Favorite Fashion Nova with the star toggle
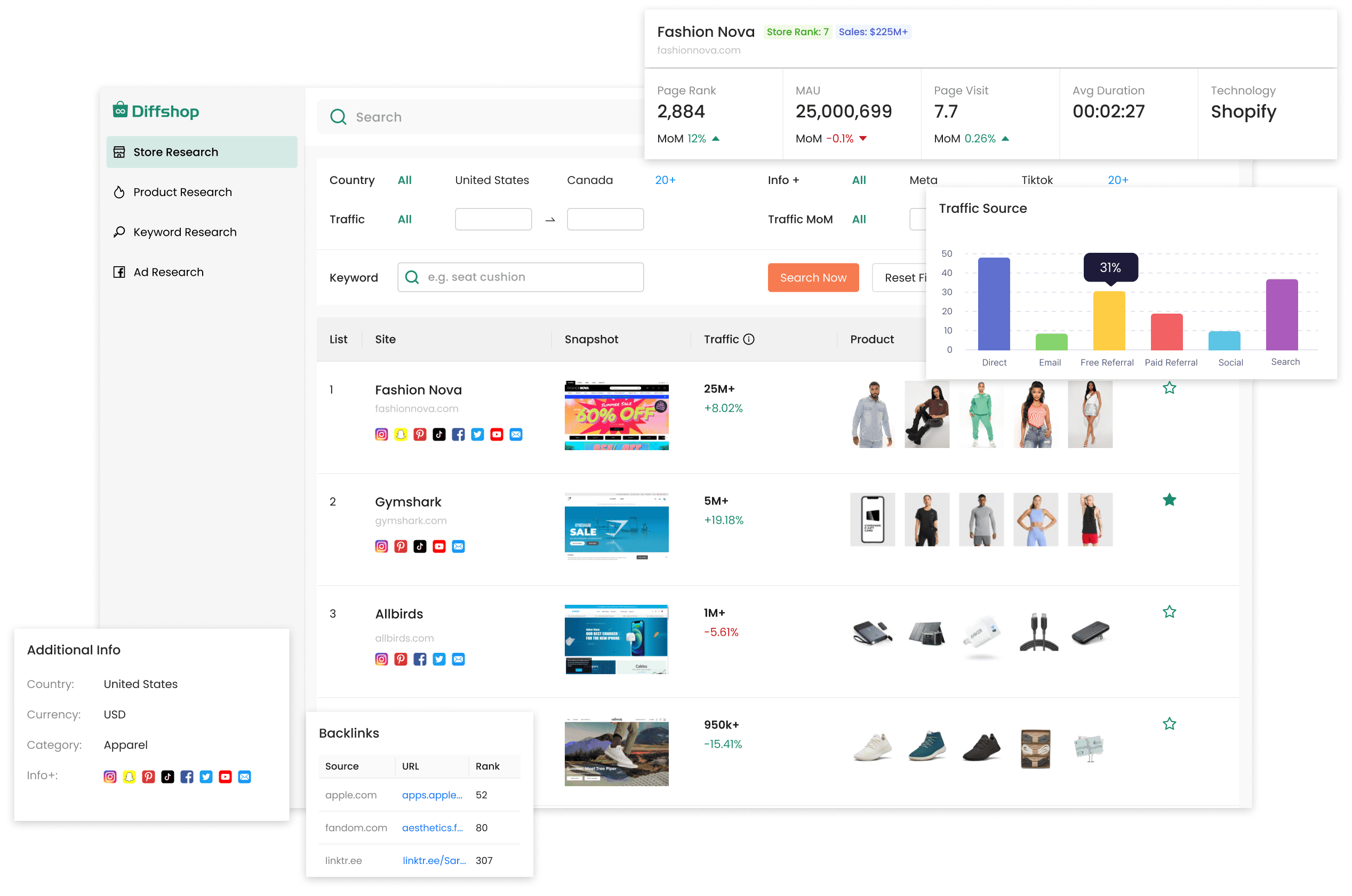The width and height of the screenshot is (1352, 896). pyautogui.click(x=1170, y=387)
